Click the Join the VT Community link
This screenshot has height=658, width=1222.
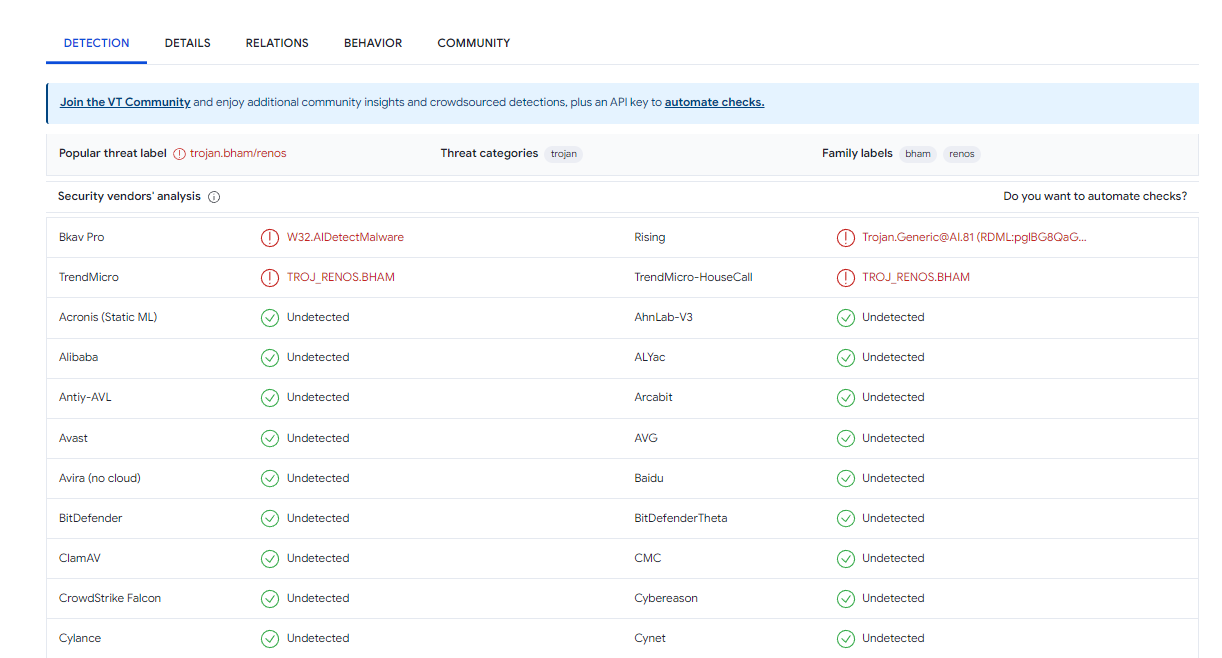click(125, 102)
